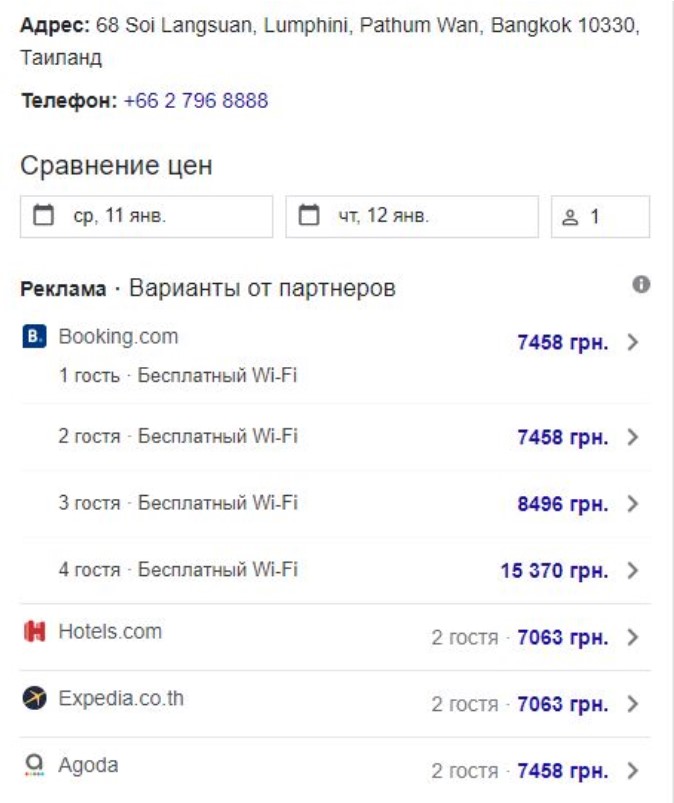Image resolution: width=674 pixels, height=803 pixels.
Task: Click the Booking.com logo icon
Action: (34, 337)
